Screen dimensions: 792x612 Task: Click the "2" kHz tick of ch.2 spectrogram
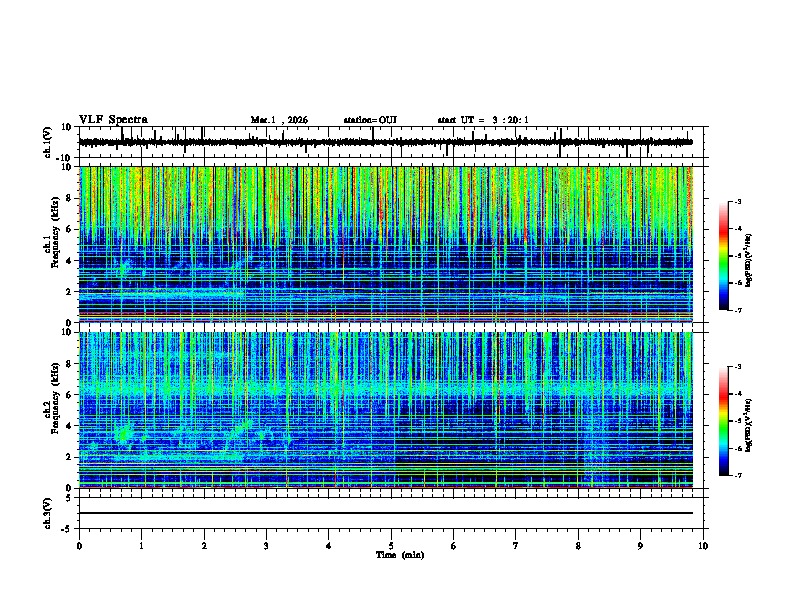click(69, 457)
